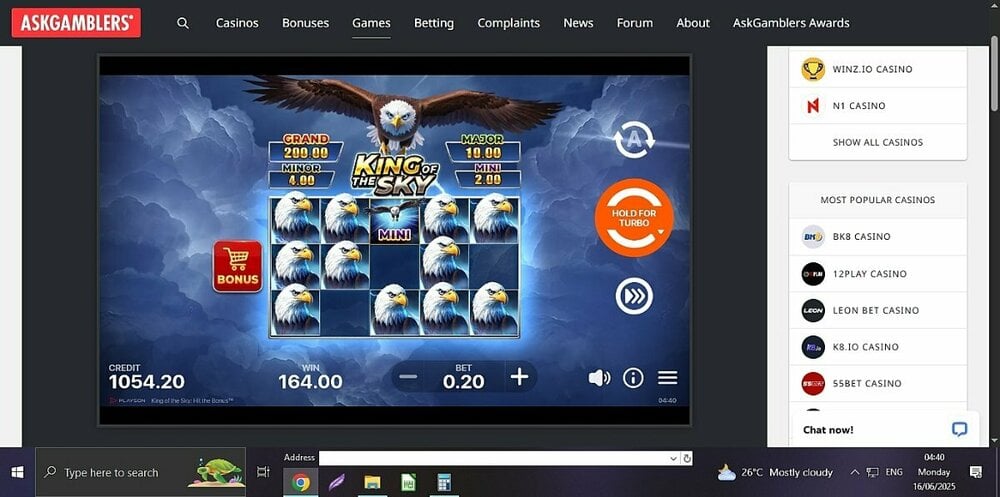Open the Bonuses menu
The image size is (1000, 497).
[305, 23]
